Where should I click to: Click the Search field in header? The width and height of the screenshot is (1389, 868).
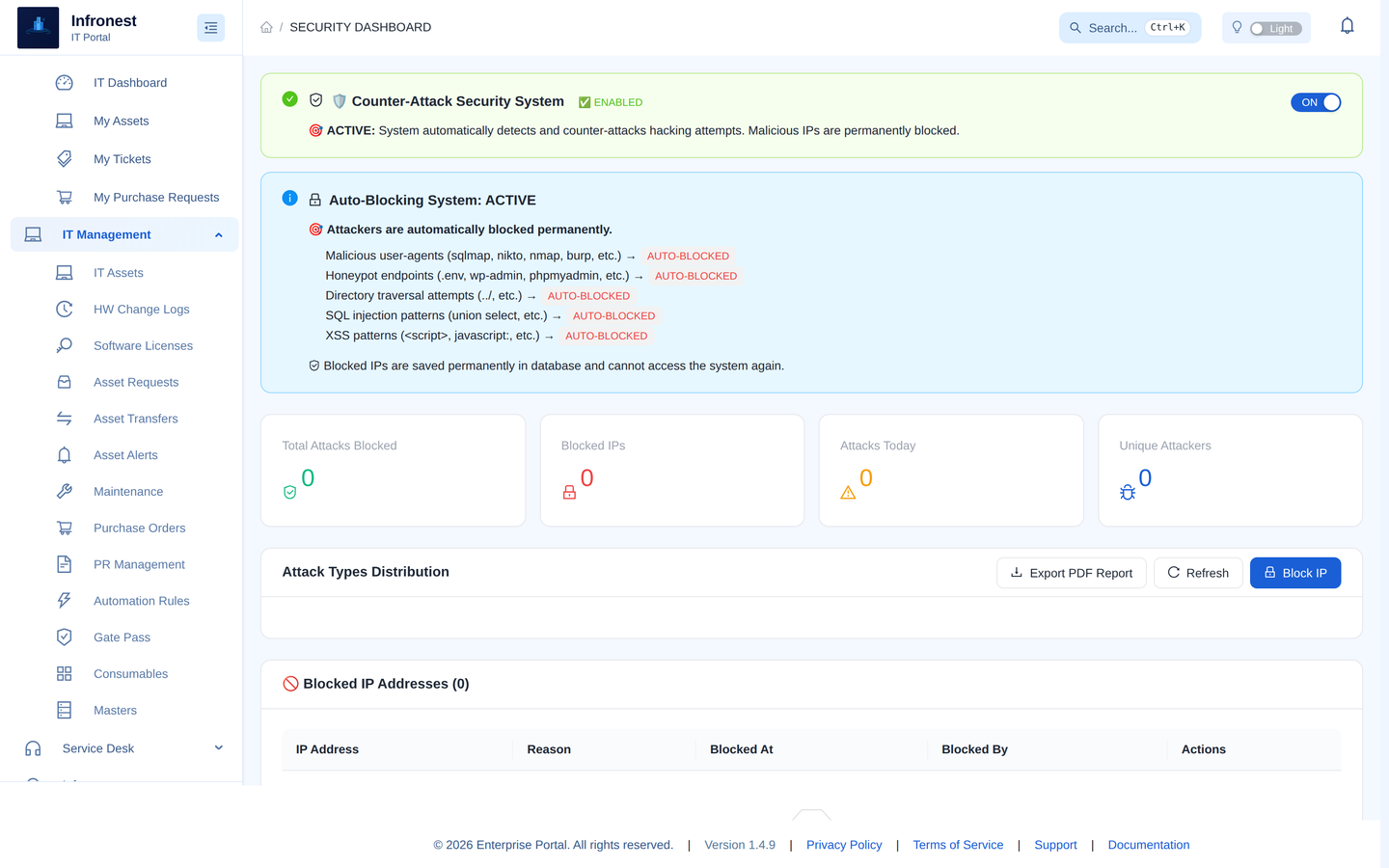1130,28
